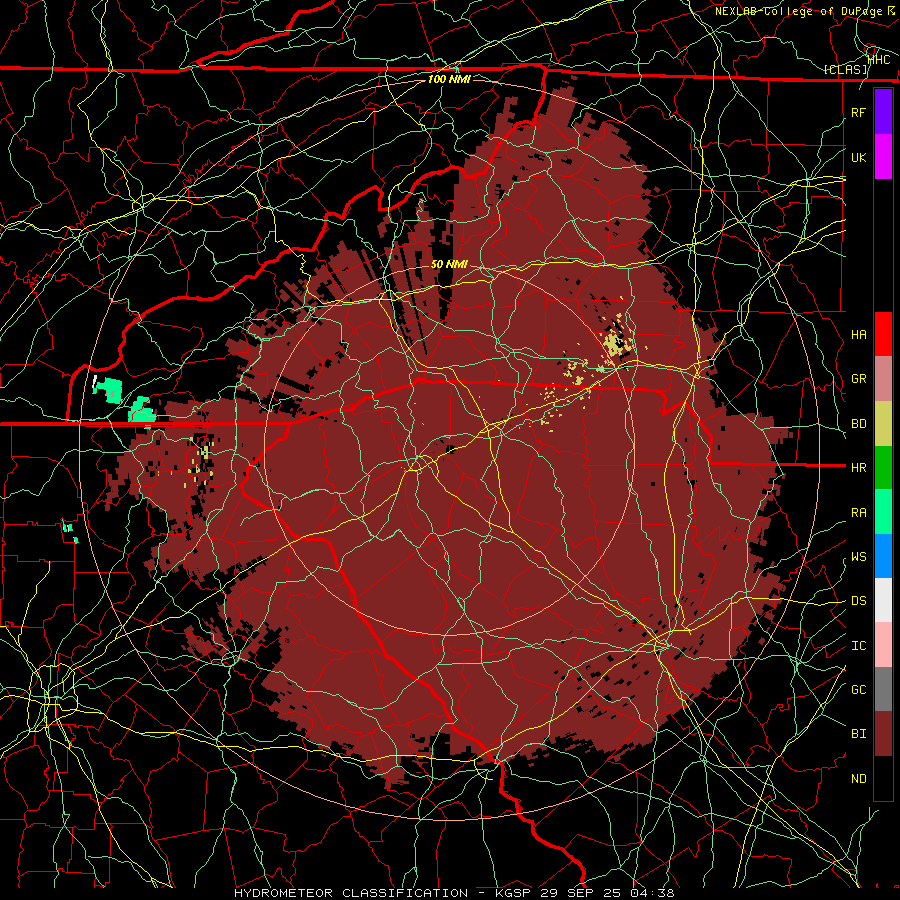Click the HHC product label
This screenshot has height=900, width=900.
tap(879, 59)
